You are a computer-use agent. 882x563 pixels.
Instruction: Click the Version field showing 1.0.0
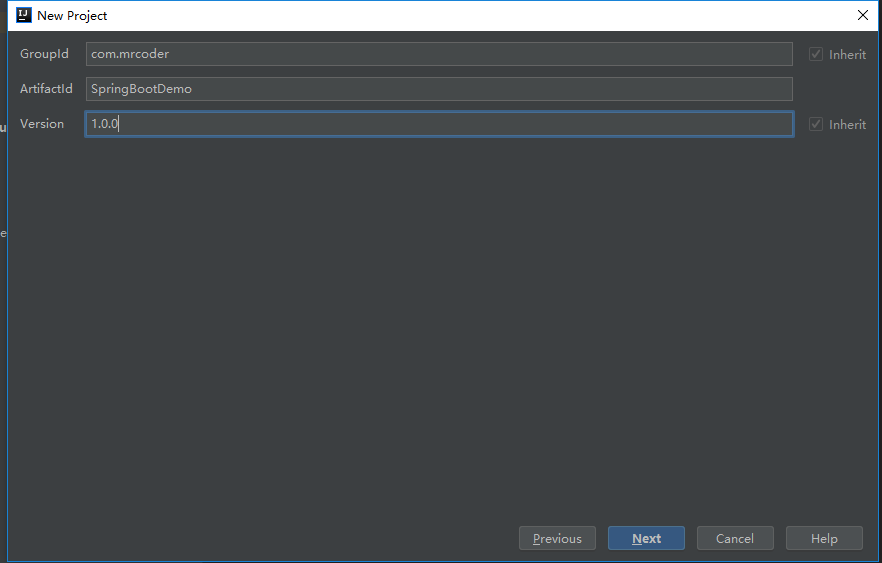[439, 124]
